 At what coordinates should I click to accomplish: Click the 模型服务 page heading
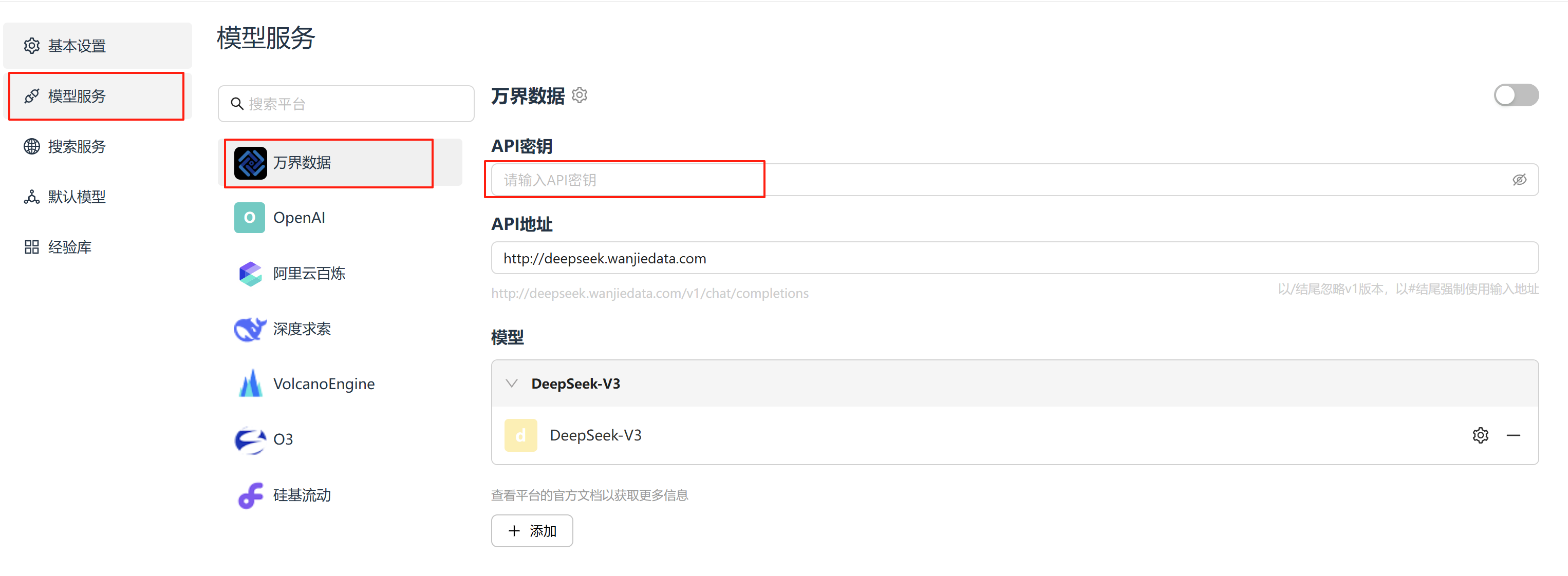[x=266, y=37]
